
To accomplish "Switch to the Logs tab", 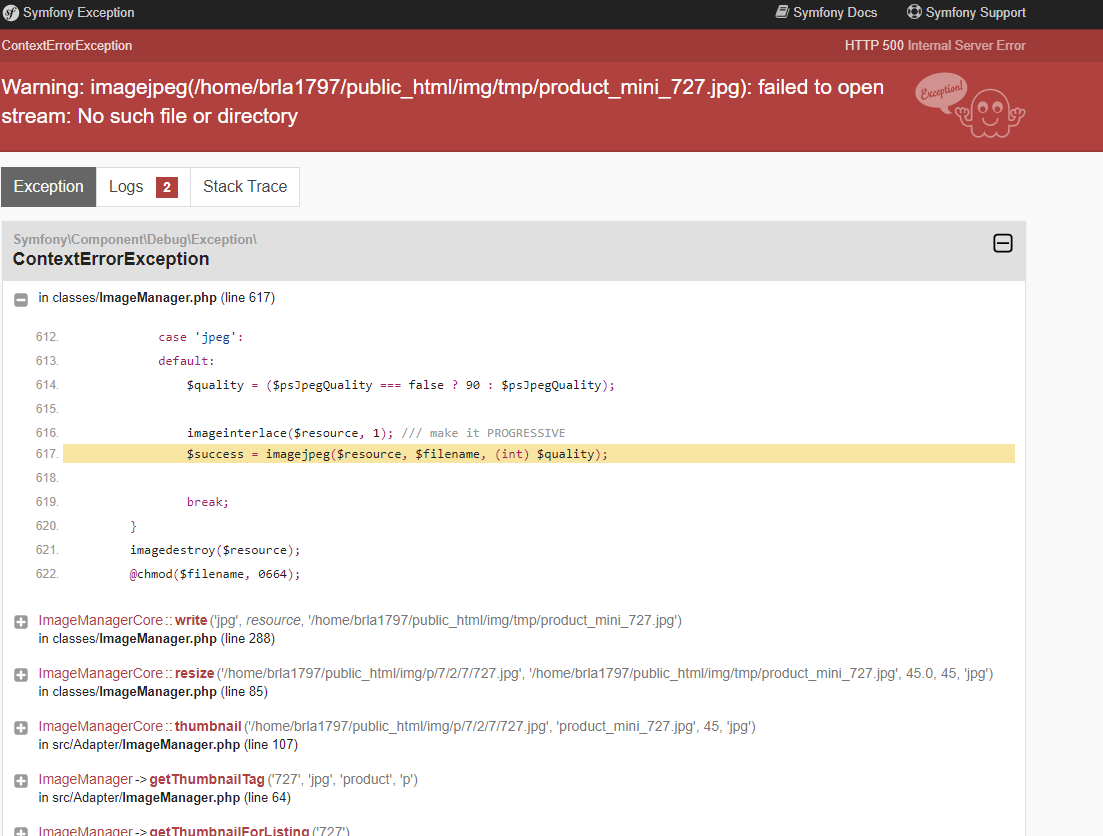I will click(143, 186).
